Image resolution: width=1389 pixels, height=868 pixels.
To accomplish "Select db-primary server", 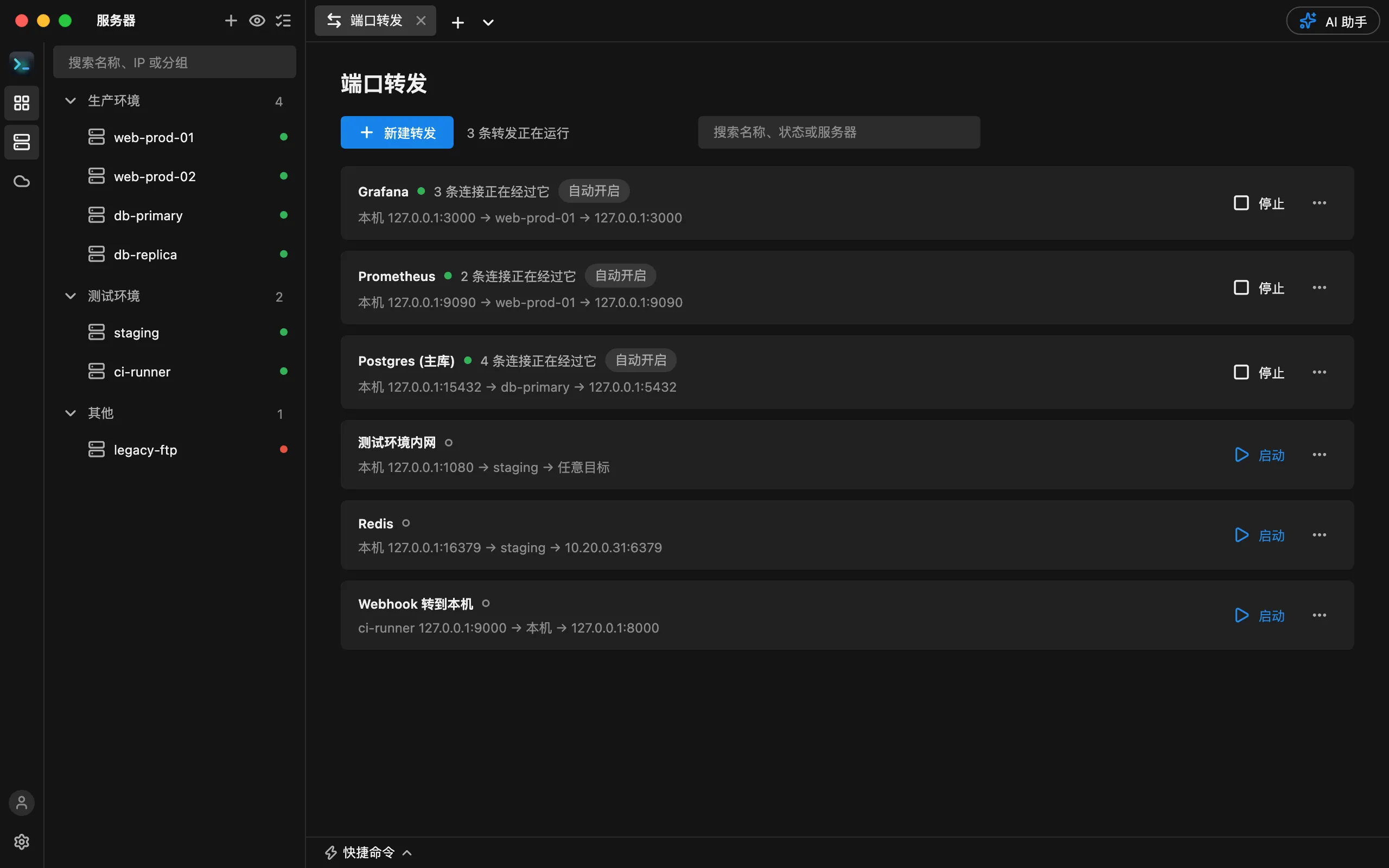I will coord(175,215).
